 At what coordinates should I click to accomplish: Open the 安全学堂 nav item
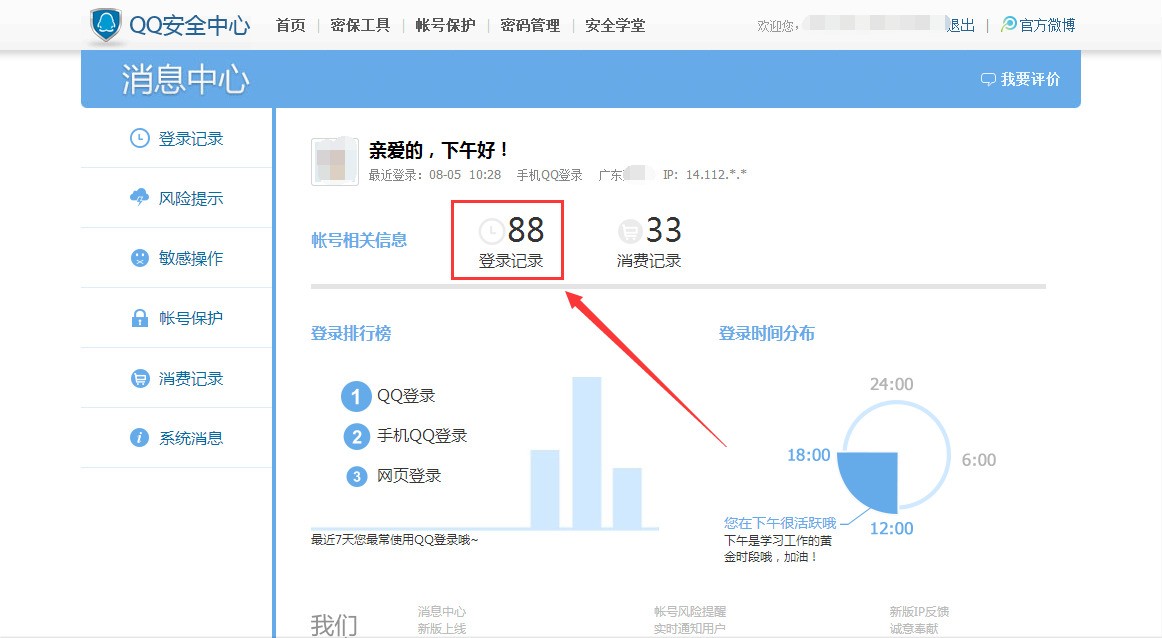(x=615, y=26)
